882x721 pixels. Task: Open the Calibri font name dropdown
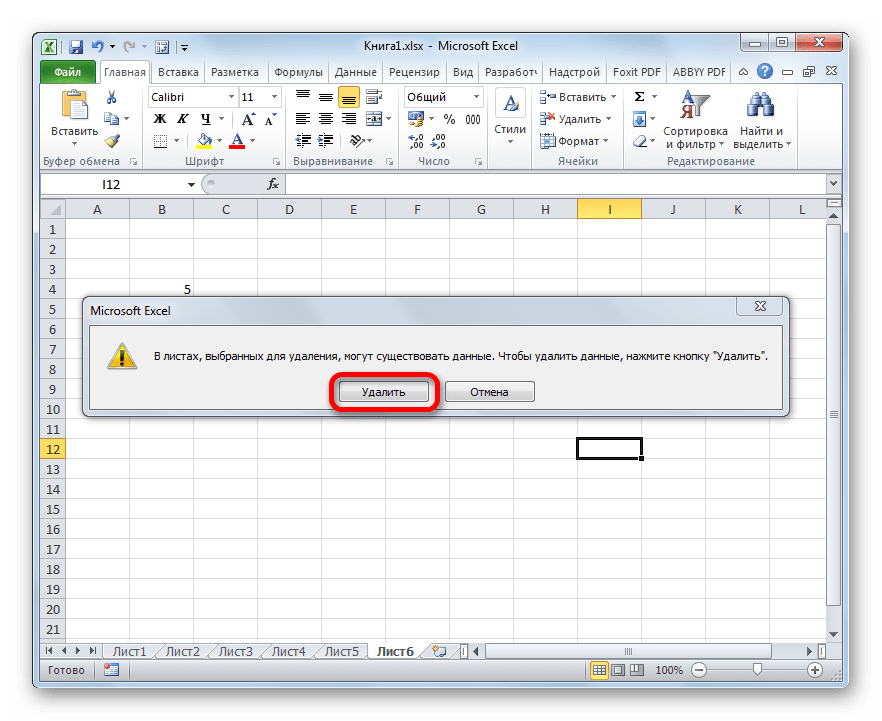(x=231, y=97)
